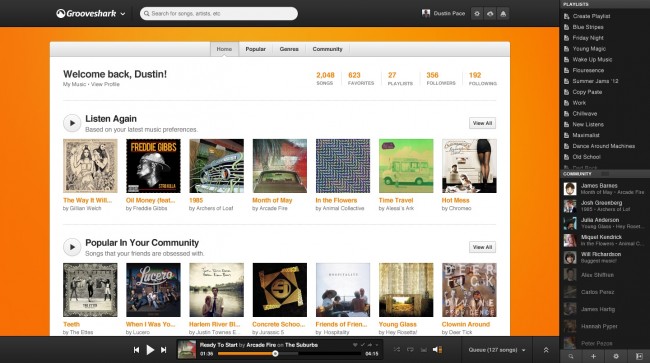The image size is (650, 363).
Task: Open the notifications bell icon
Action: 503,14
